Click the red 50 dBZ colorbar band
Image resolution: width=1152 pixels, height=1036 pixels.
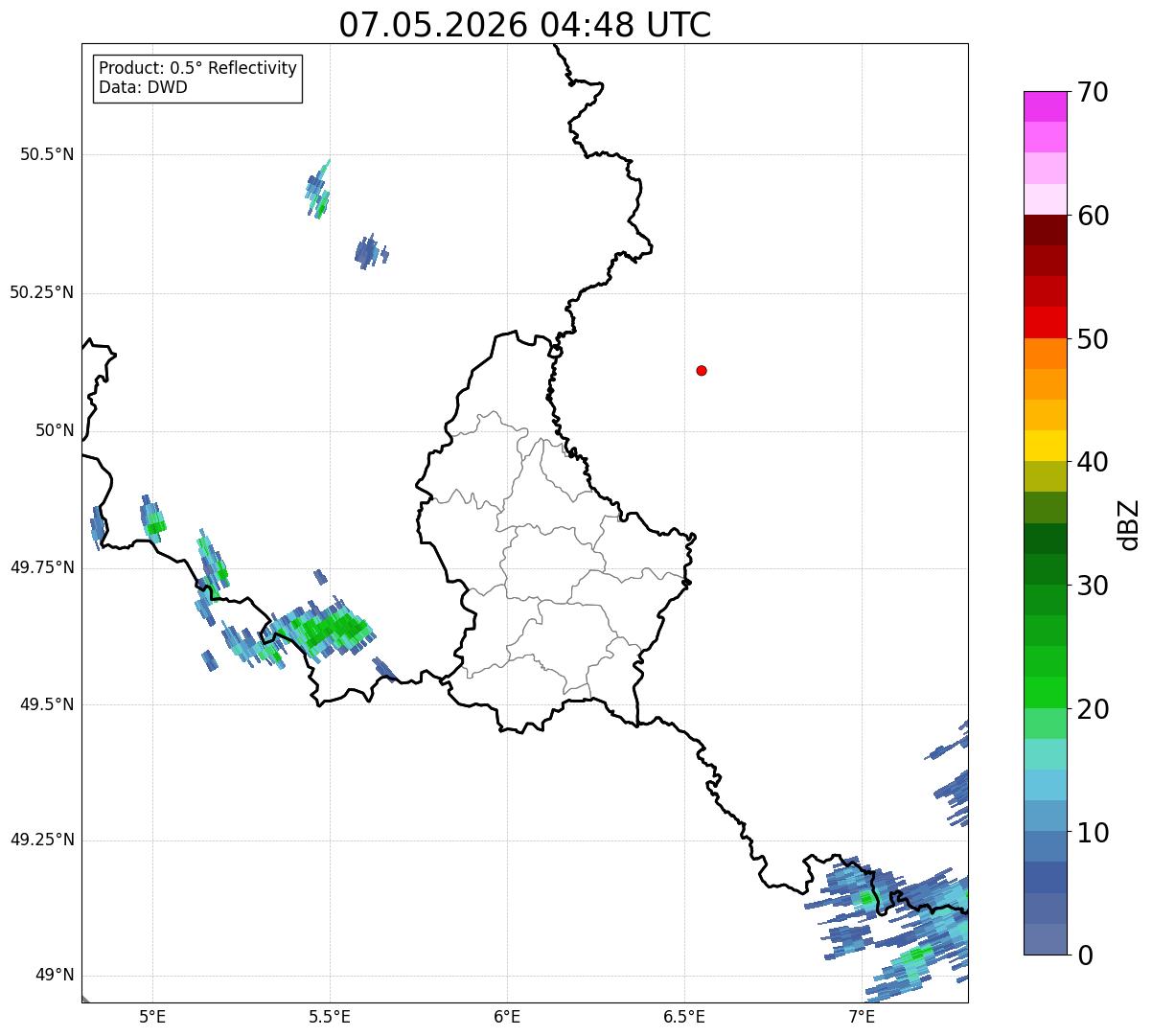point(1045,322)
